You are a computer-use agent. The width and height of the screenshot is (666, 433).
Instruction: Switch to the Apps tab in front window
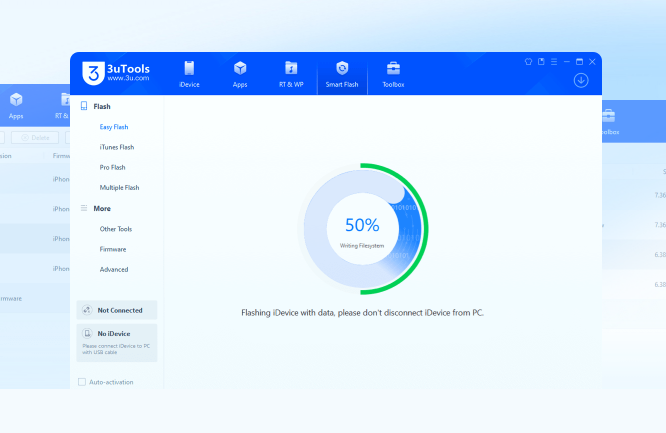click(x=240, y=74)
